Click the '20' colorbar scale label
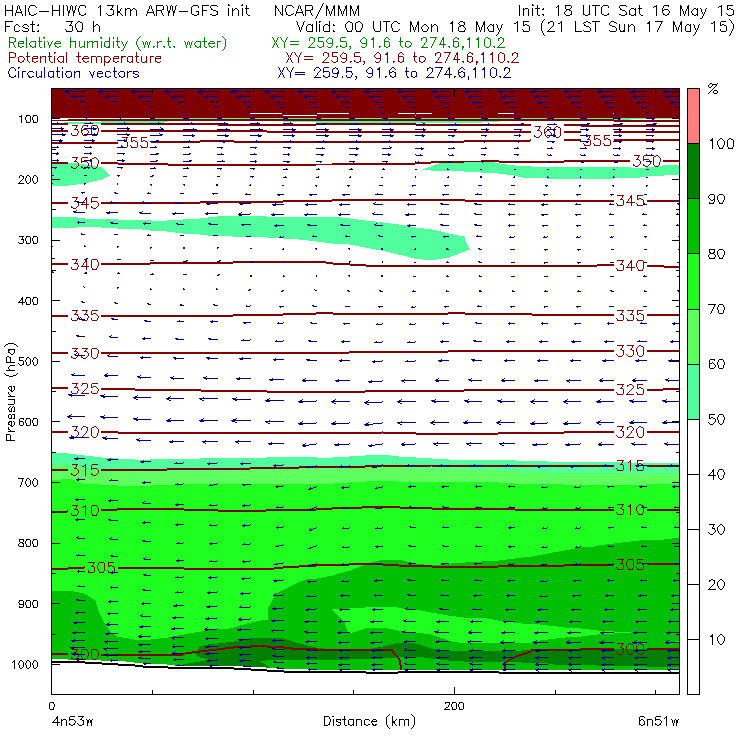This screenshot has height=740, width=740. (x=716, y=585)
